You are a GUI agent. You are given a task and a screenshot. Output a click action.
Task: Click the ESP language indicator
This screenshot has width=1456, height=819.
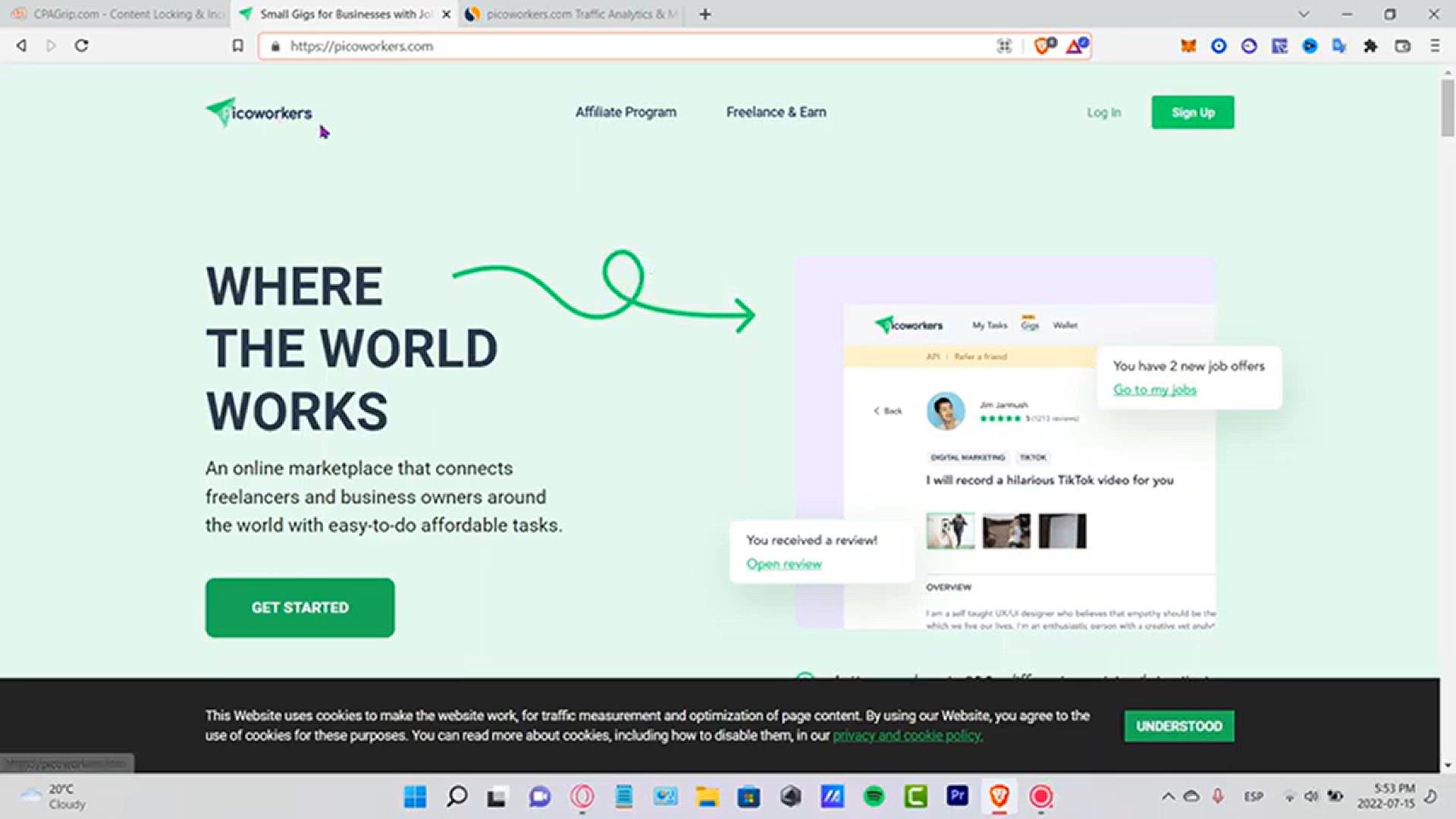tap(1254, 796)
